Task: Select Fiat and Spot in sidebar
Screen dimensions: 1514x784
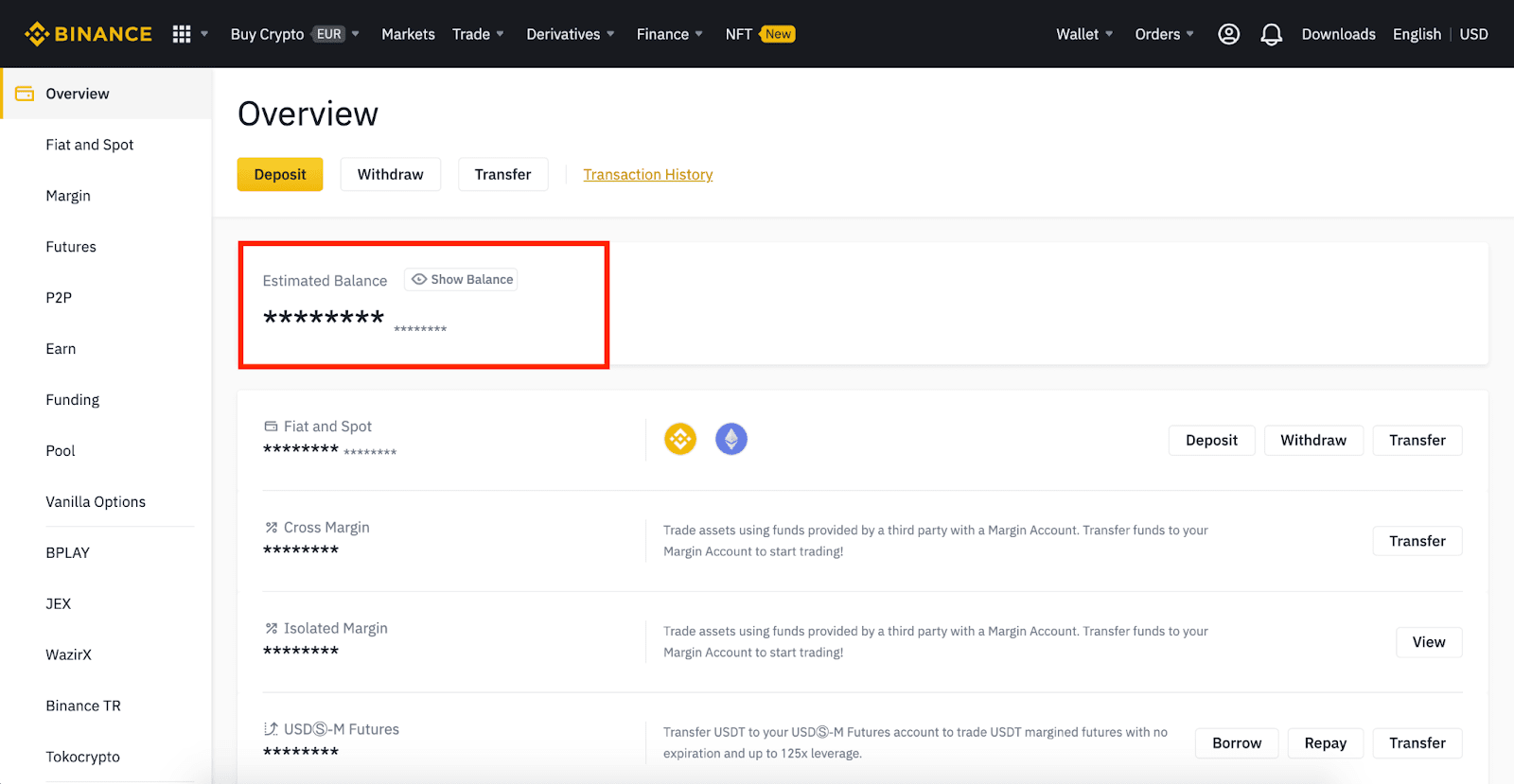Action: pyautogui.click(x=90, y=145)
